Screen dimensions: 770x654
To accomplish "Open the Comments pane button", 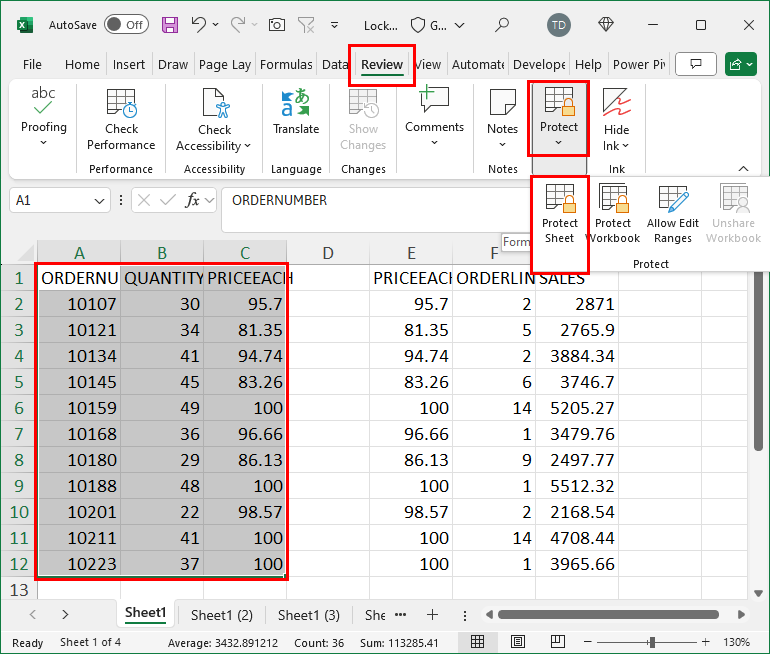I will pos(696,64).
